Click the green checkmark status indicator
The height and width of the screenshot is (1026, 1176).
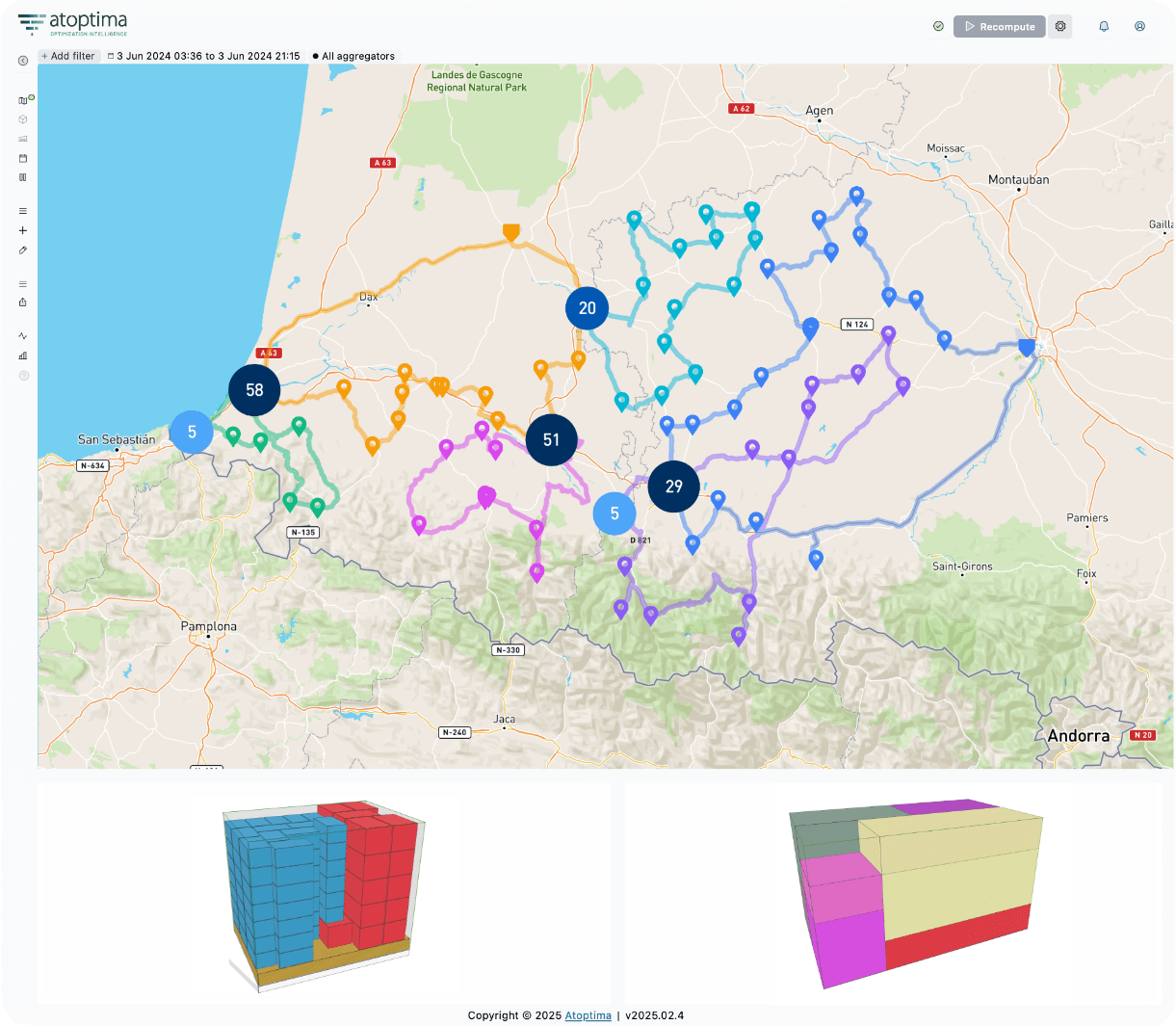[x=938, y=27]
